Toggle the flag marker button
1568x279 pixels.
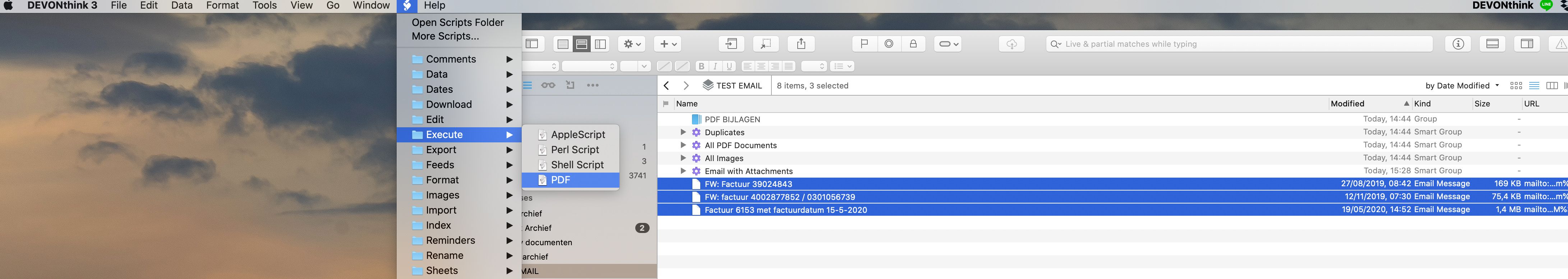click(864, 44)
